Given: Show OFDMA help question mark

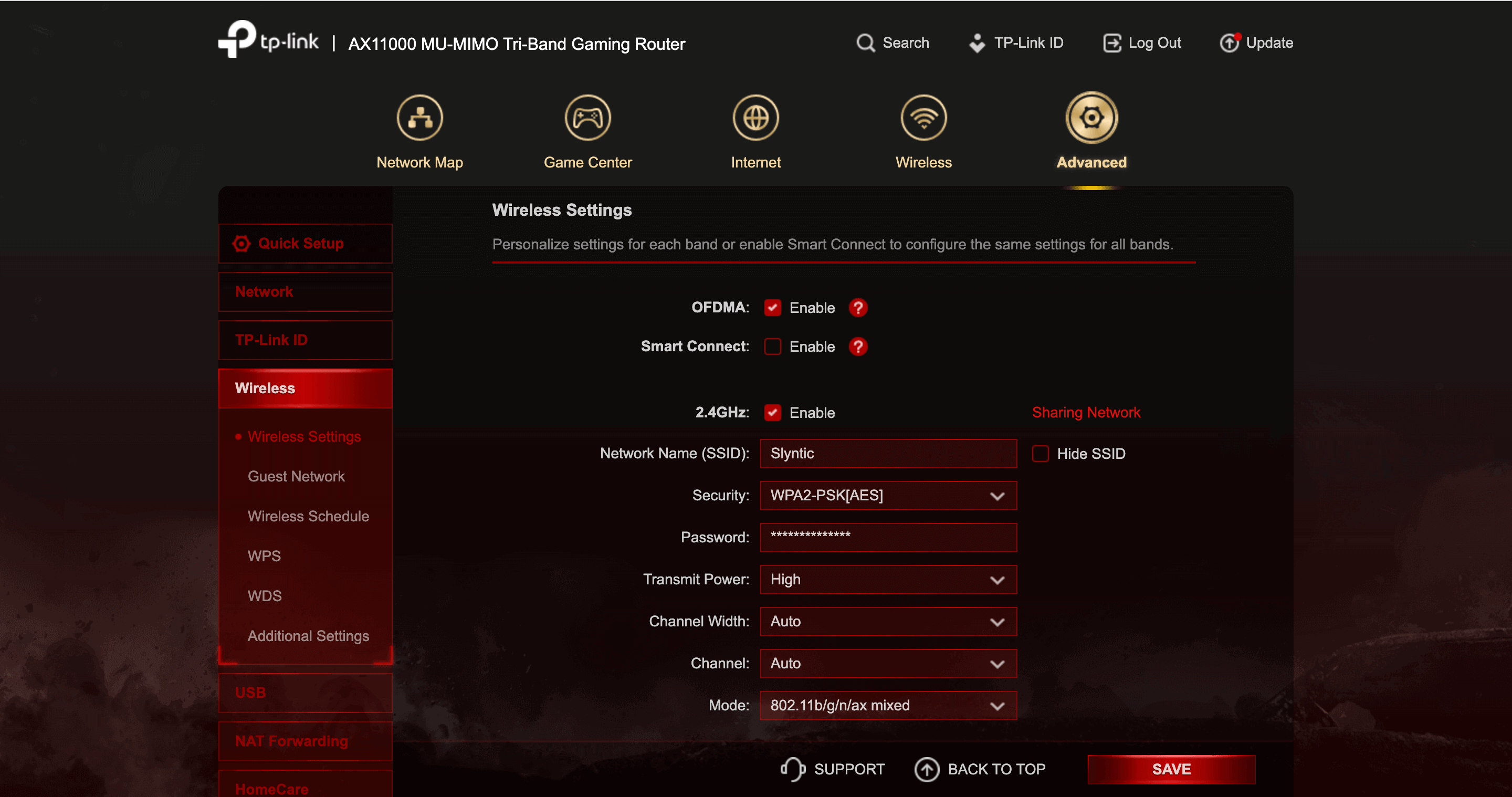Looking at the screenshot, I should (x=858, y=308).
